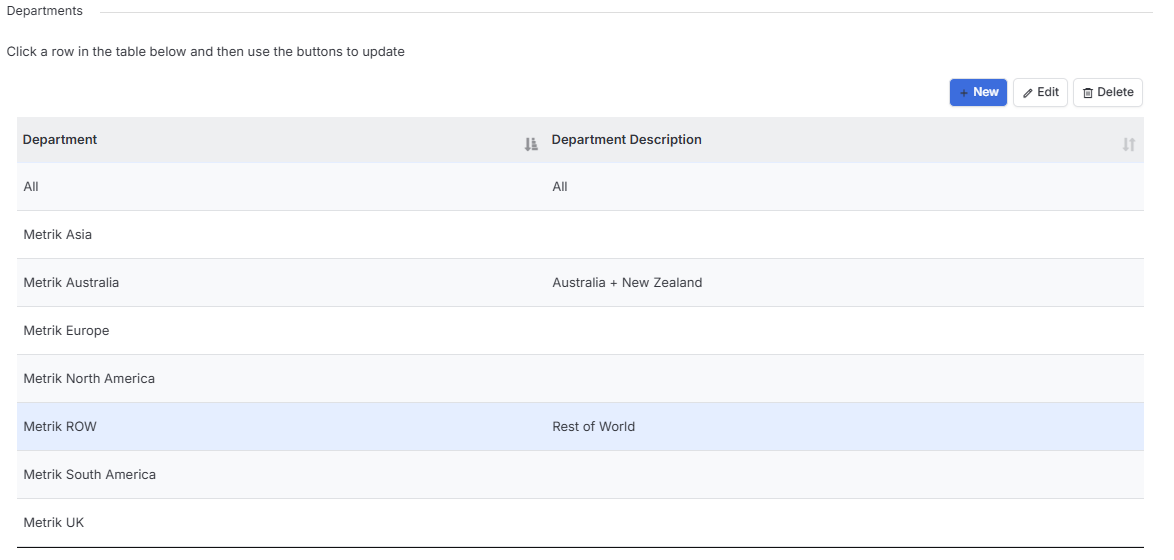
Task: Sort by Department column sort icon
Action: pos(531,144)
